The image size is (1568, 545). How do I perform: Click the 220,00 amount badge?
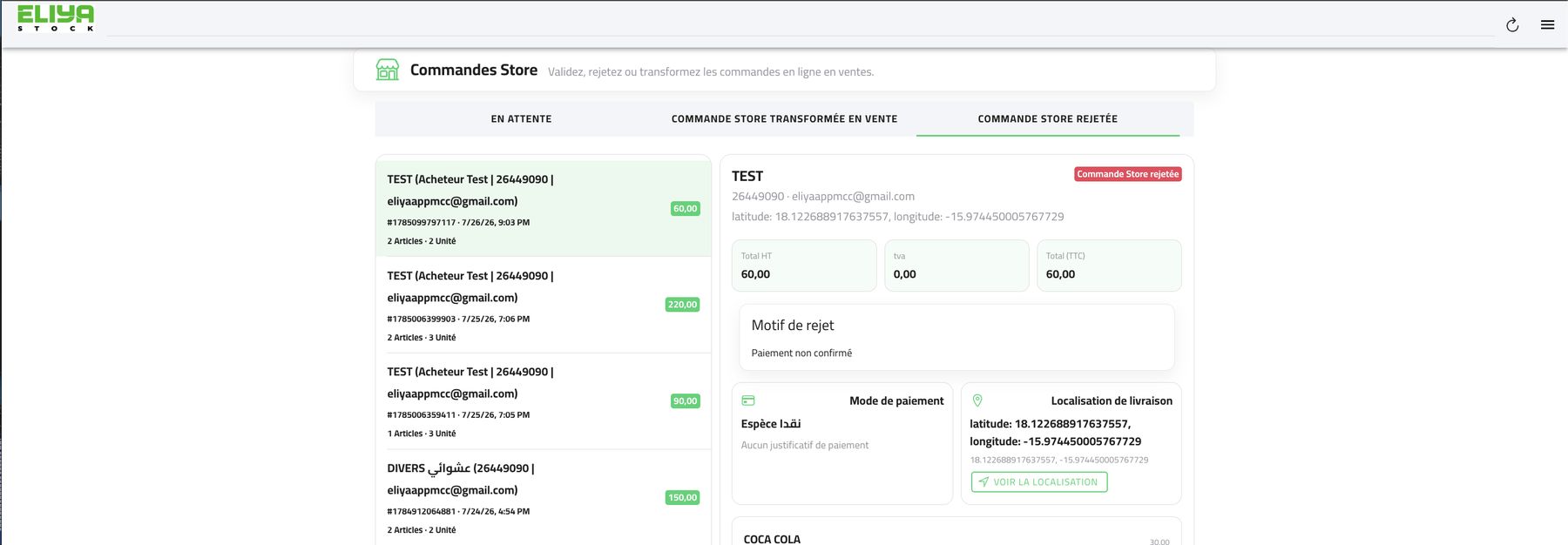(x=682, y=305)
